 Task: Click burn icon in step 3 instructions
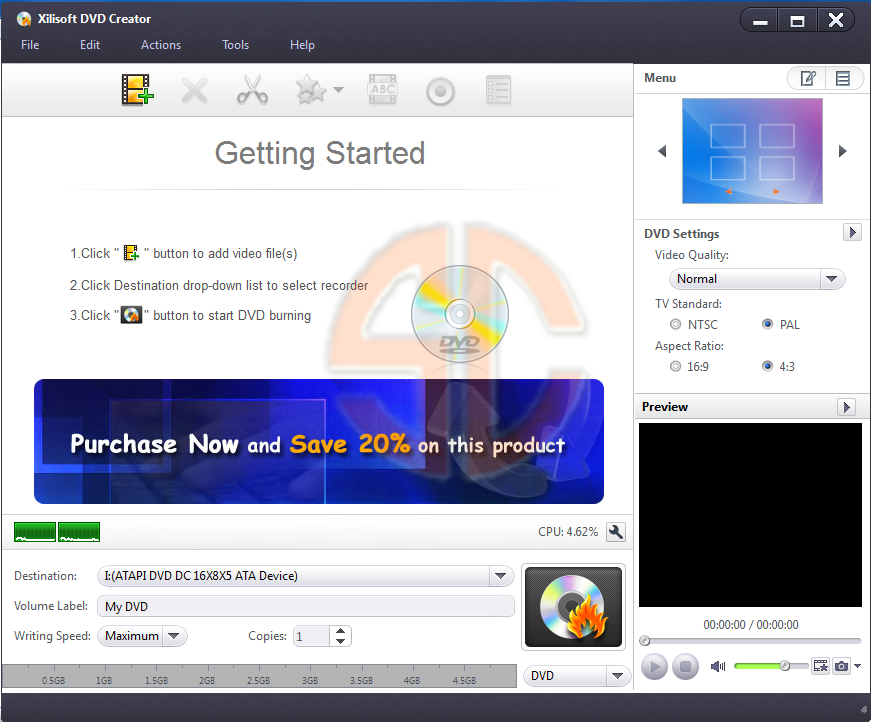pyautogui.click(x=132, y=315)
